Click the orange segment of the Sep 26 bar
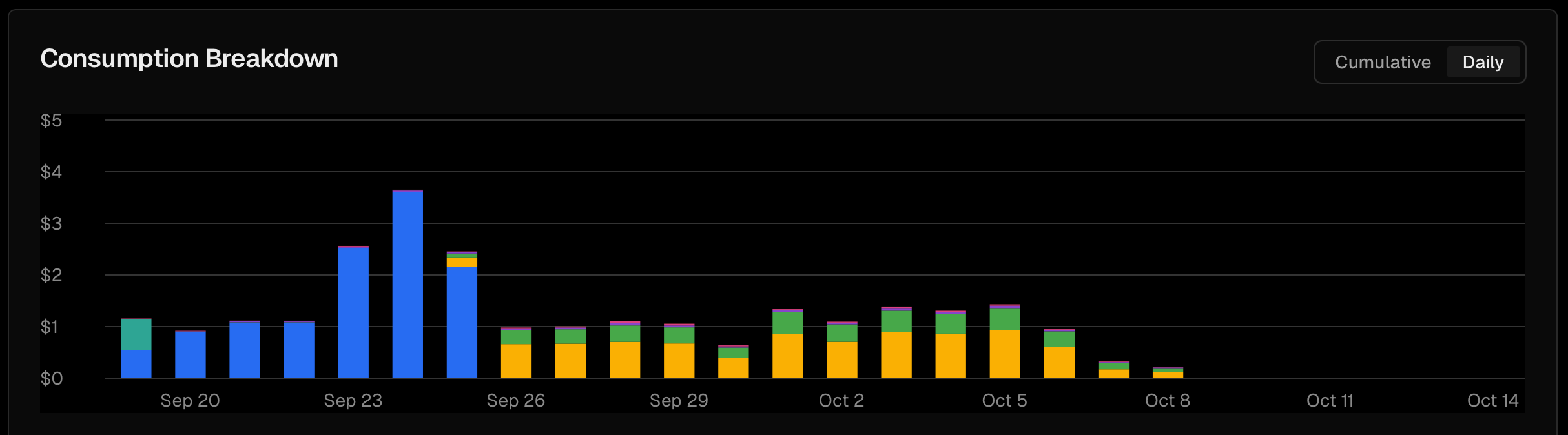Image resolution: width=1568 pixels, height=435 pixels. pos(516,361)
